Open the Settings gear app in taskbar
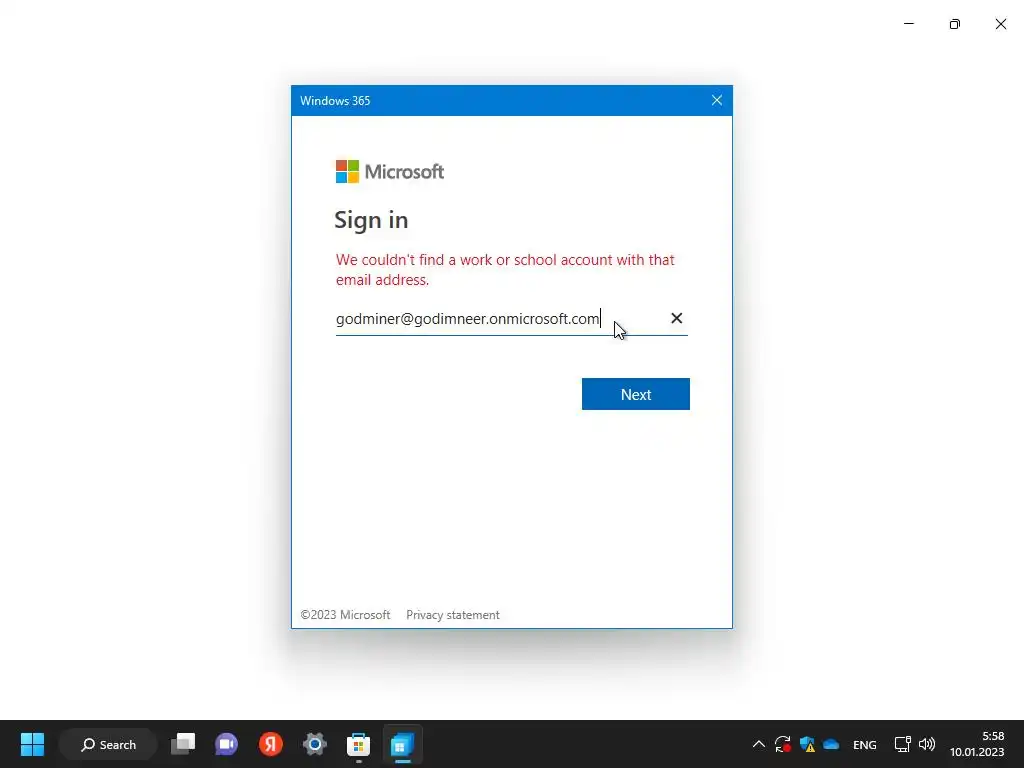The height and width of the screenshot is (768, 1024). click(314, 744)
